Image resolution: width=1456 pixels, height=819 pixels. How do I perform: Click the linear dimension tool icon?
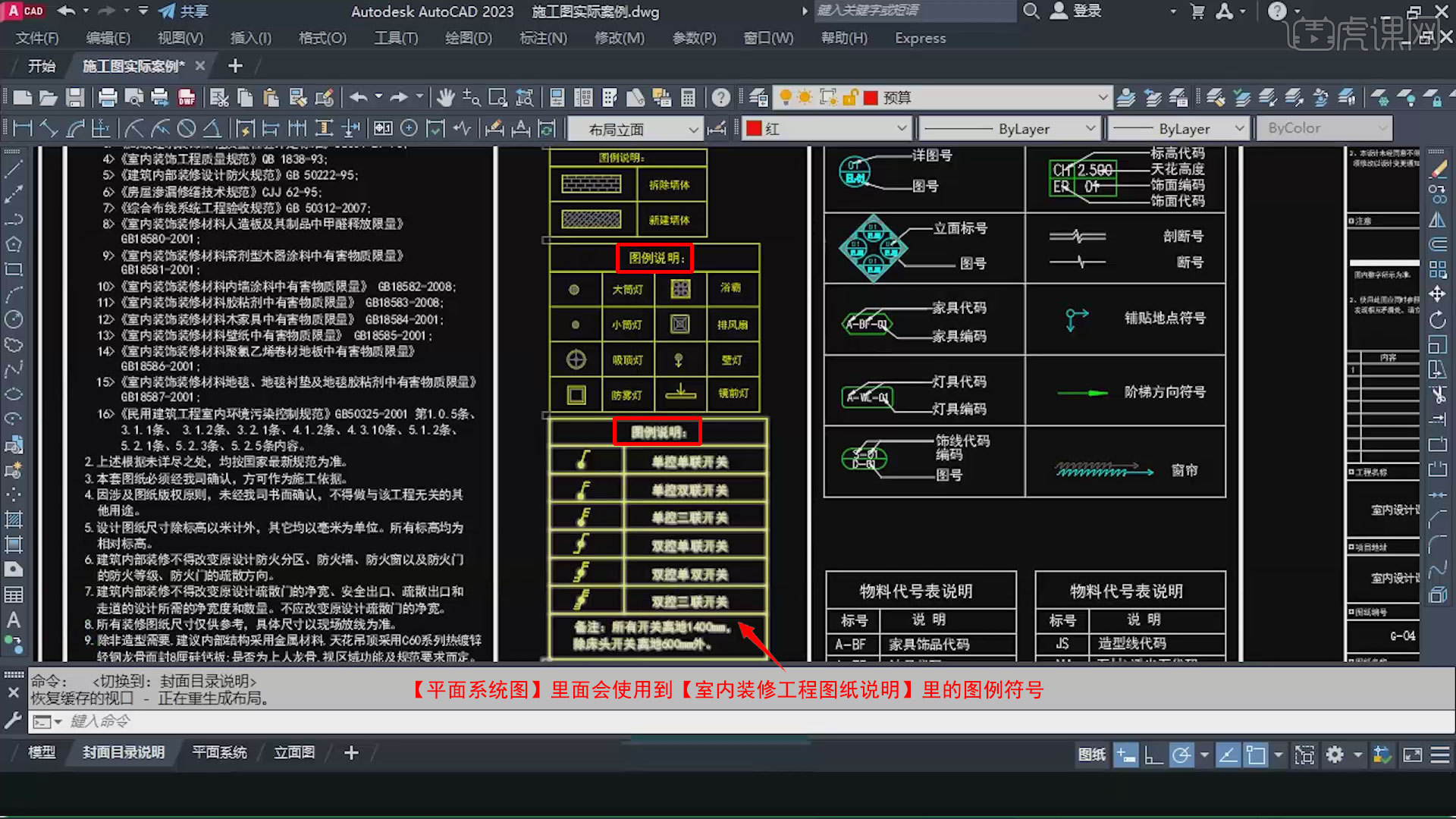[x=20, y=127]
